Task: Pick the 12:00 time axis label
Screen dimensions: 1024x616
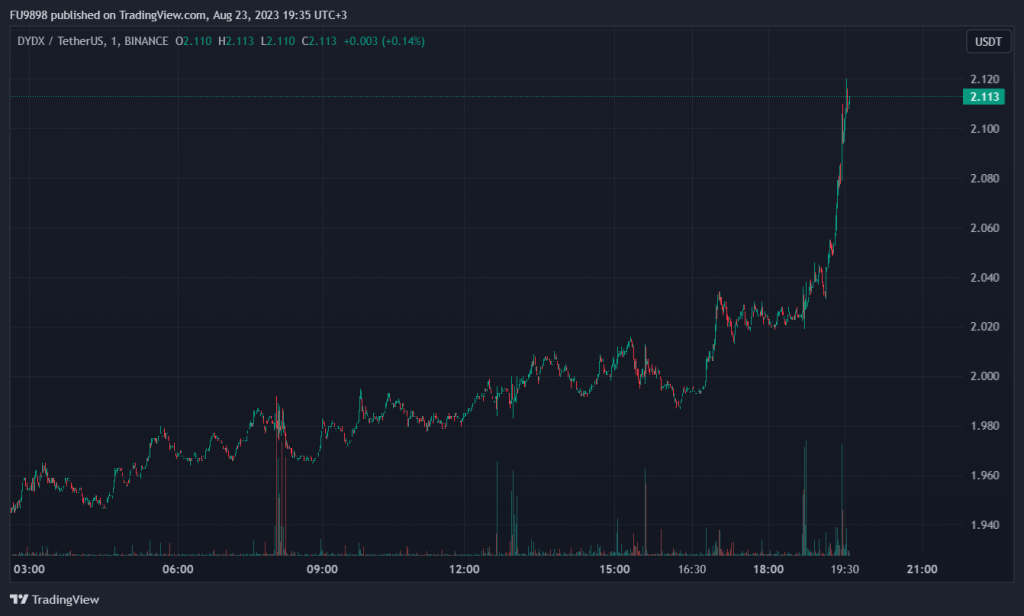Action: point(466,570)
